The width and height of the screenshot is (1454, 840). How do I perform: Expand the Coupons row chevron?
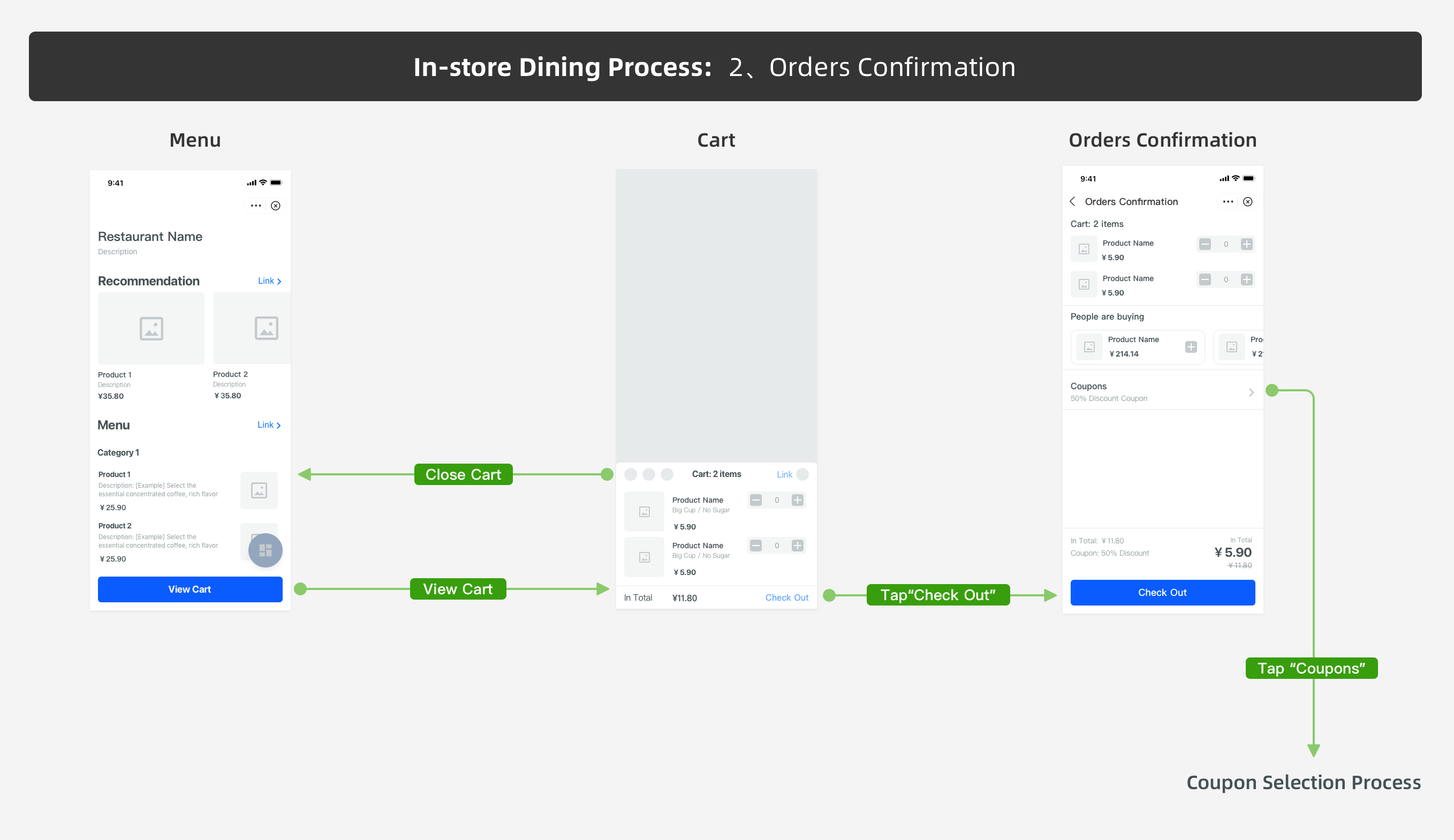tap(1251, 392)
